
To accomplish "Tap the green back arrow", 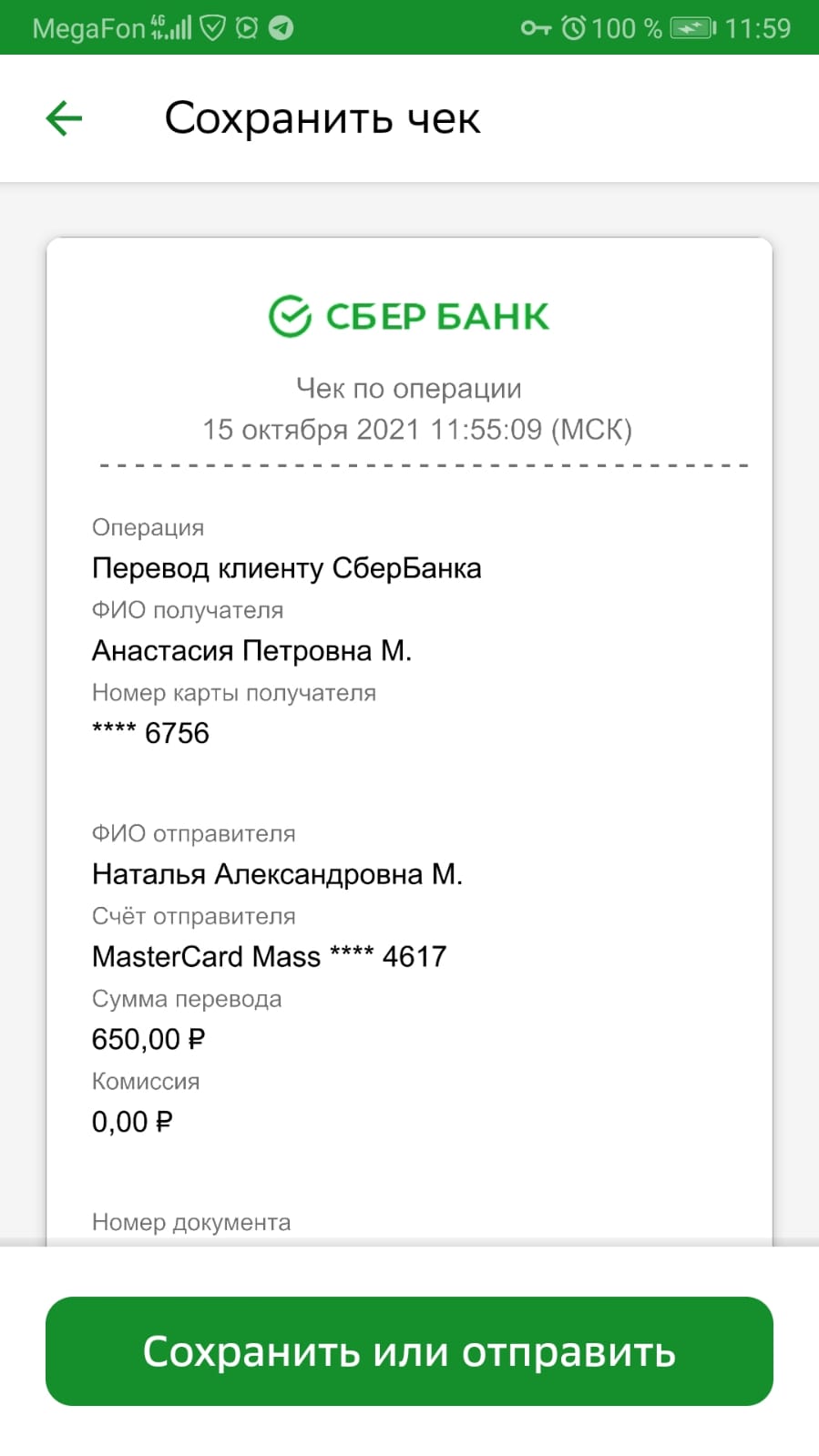I will coord(64,118).
